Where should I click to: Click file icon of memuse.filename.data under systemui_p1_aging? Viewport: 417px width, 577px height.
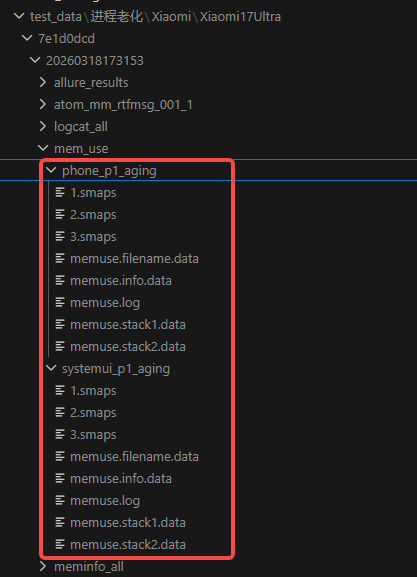point(60,456)
